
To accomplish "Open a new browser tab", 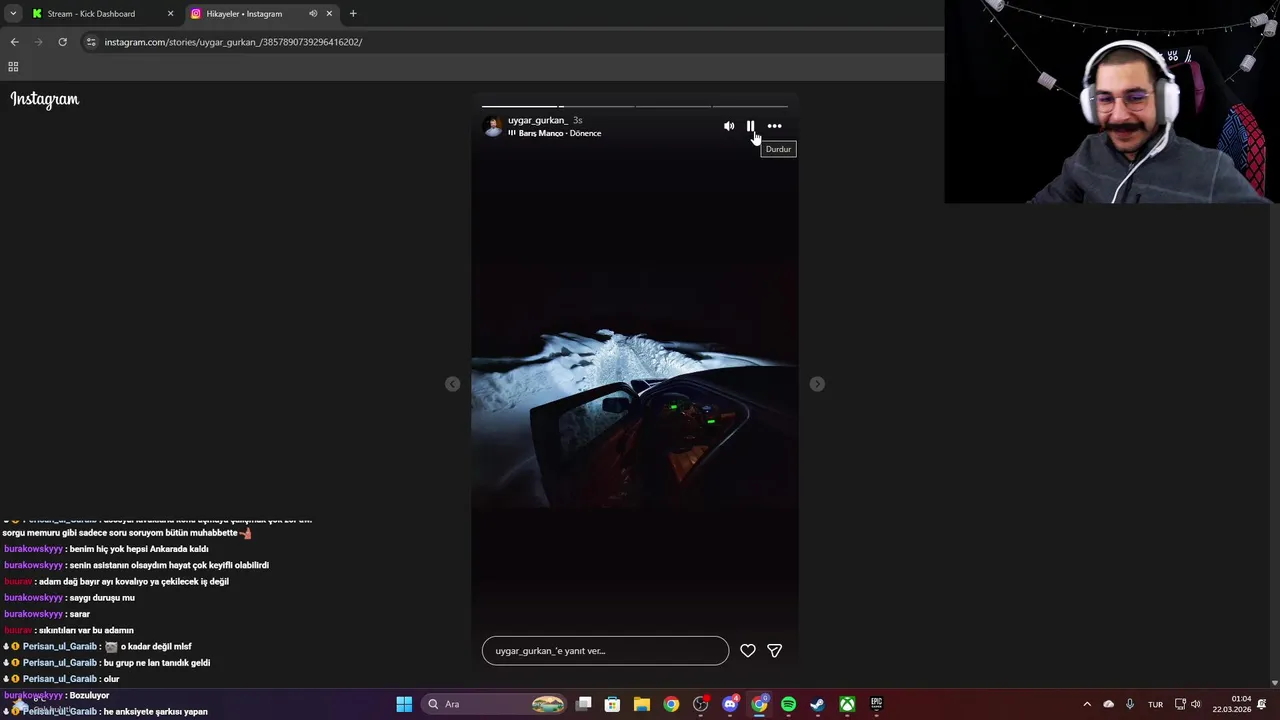I will click(x=353, y=14).
